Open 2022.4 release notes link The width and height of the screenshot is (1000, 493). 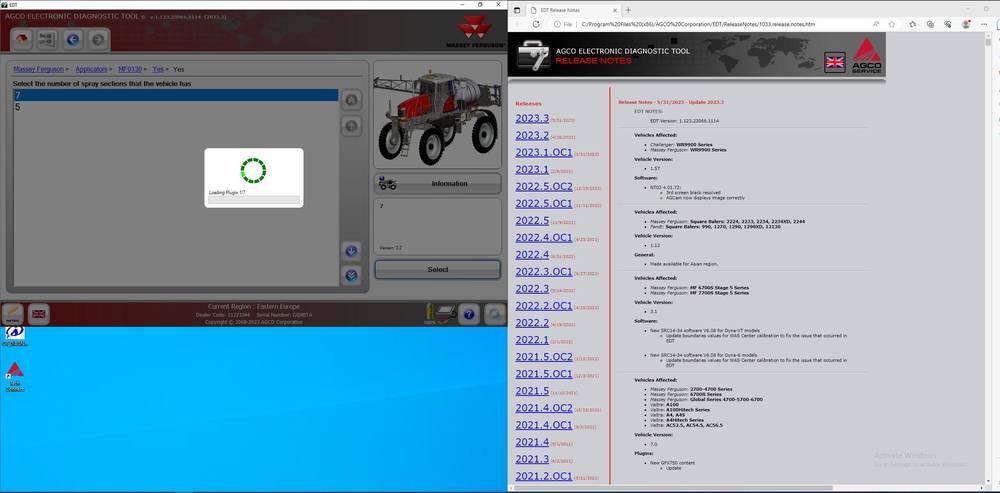[x=532, y=254]
